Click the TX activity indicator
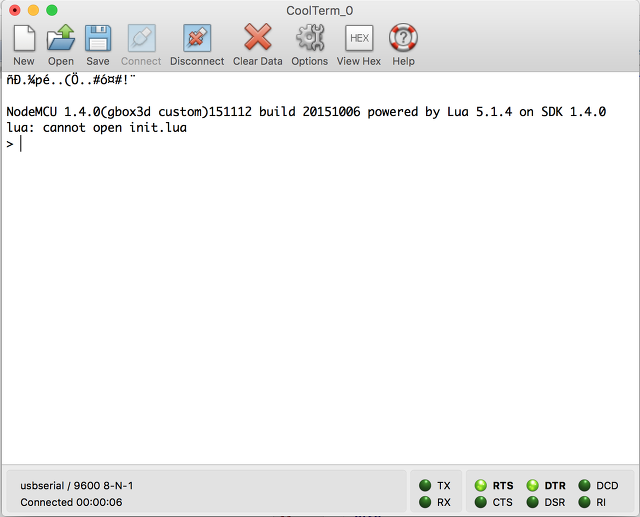Image resolution: width=640 pixels, height=517 pixels. click(425, 485)
